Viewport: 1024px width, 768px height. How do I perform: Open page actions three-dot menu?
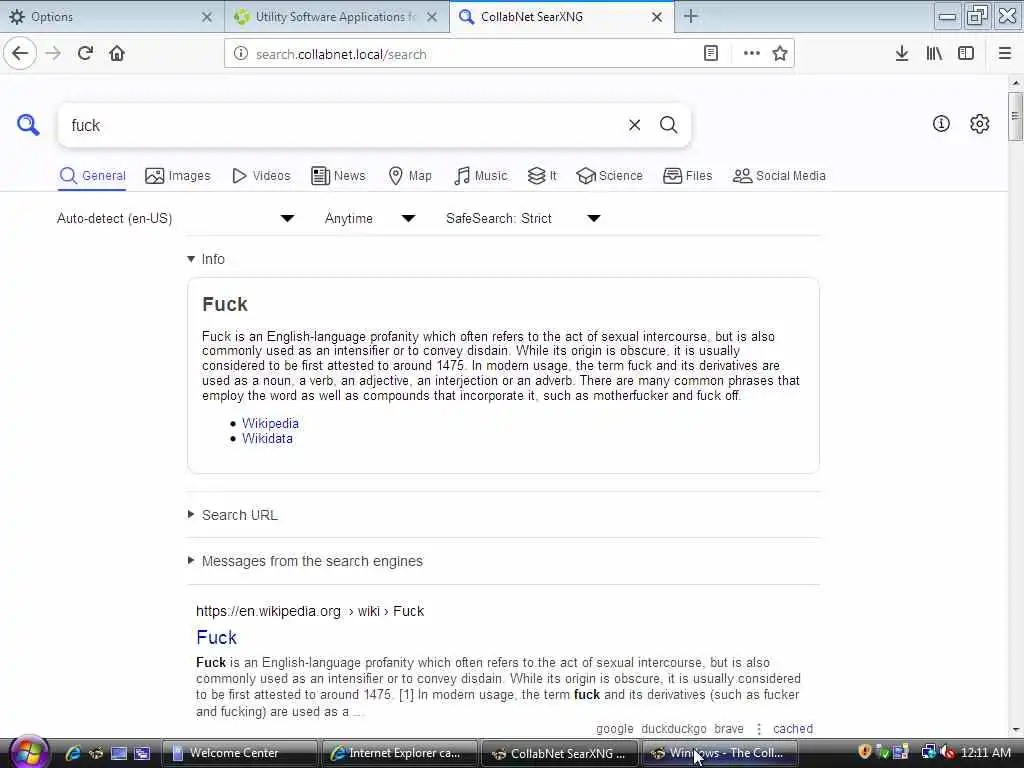coord(751,54)
